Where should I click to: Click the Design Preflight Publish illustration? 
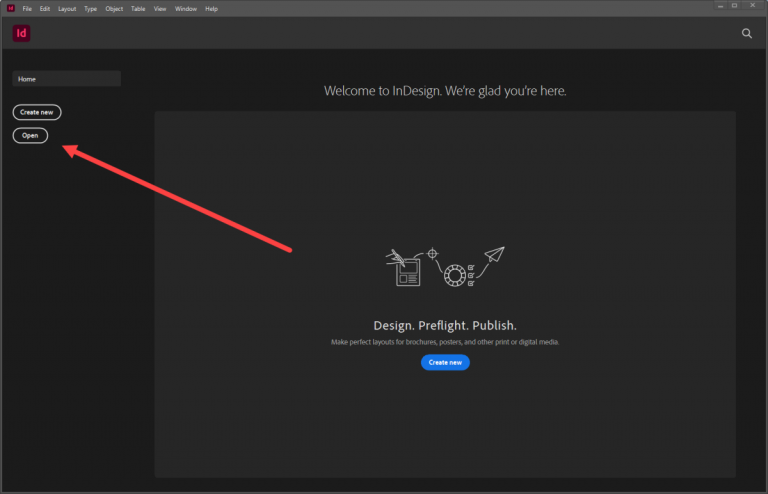(445, 268)
